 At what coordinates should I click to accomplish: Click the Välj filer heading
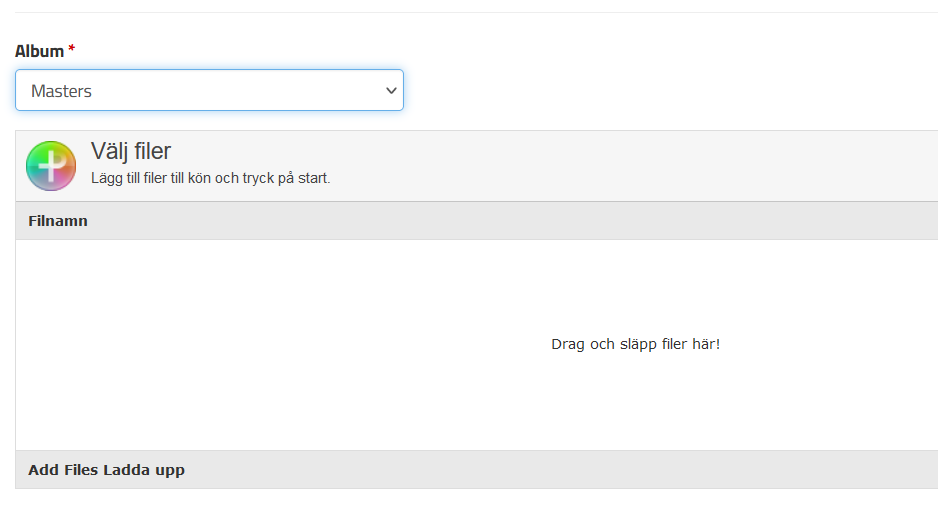(x=131, y=151)
